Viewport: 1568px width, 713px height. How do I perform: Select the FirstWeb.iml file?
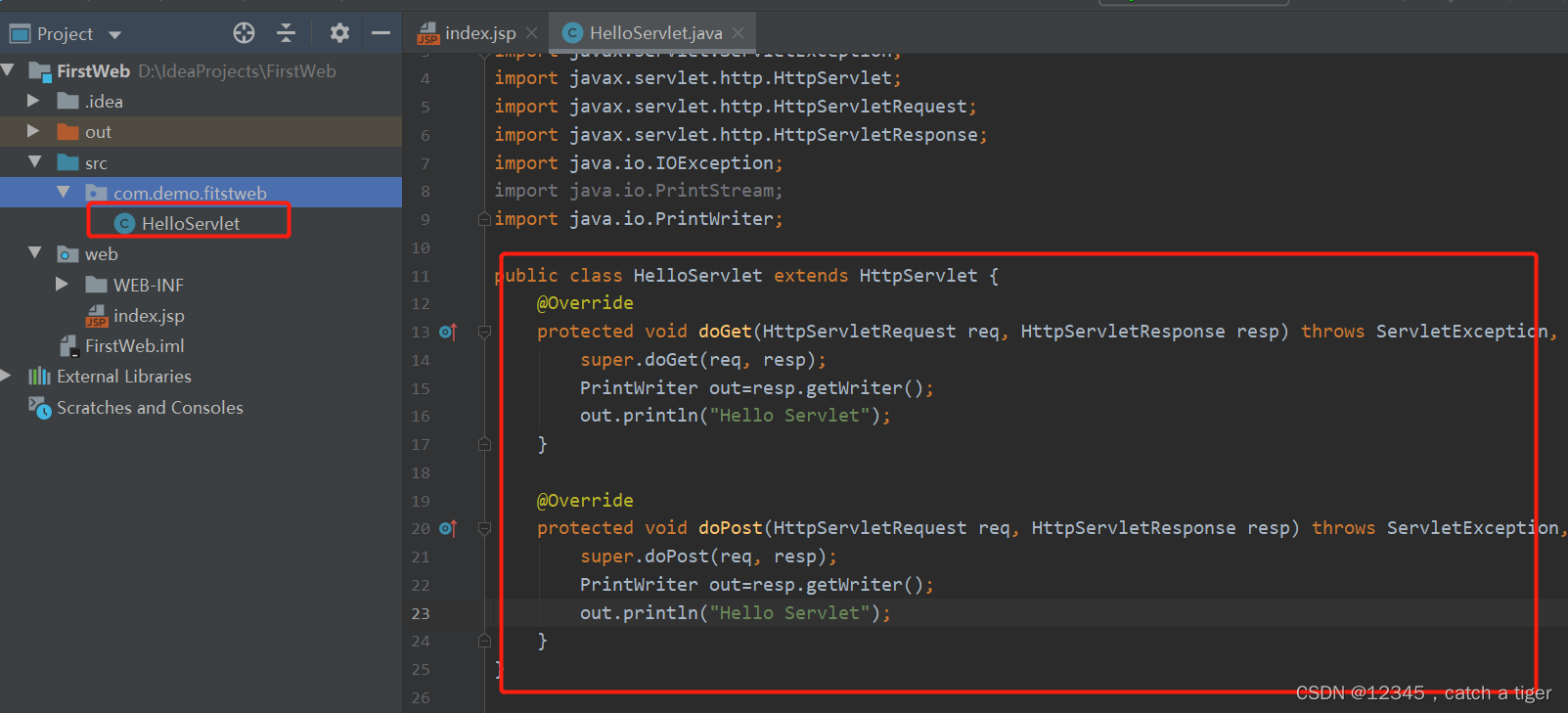[134, 346]
